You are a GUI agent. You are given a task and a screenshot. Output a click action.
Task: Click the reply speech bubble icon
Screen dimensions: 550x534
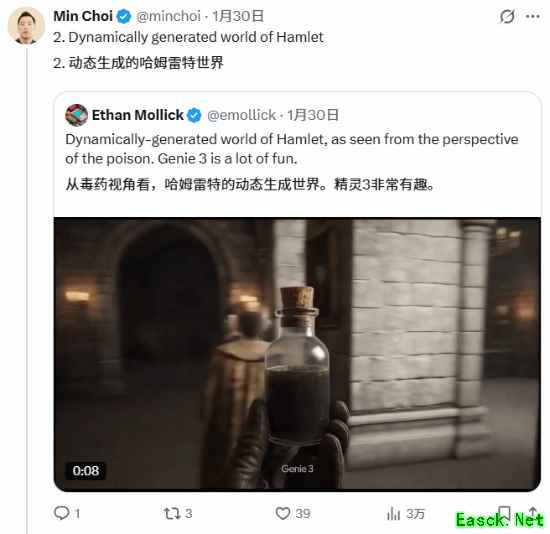click(61, 513)
